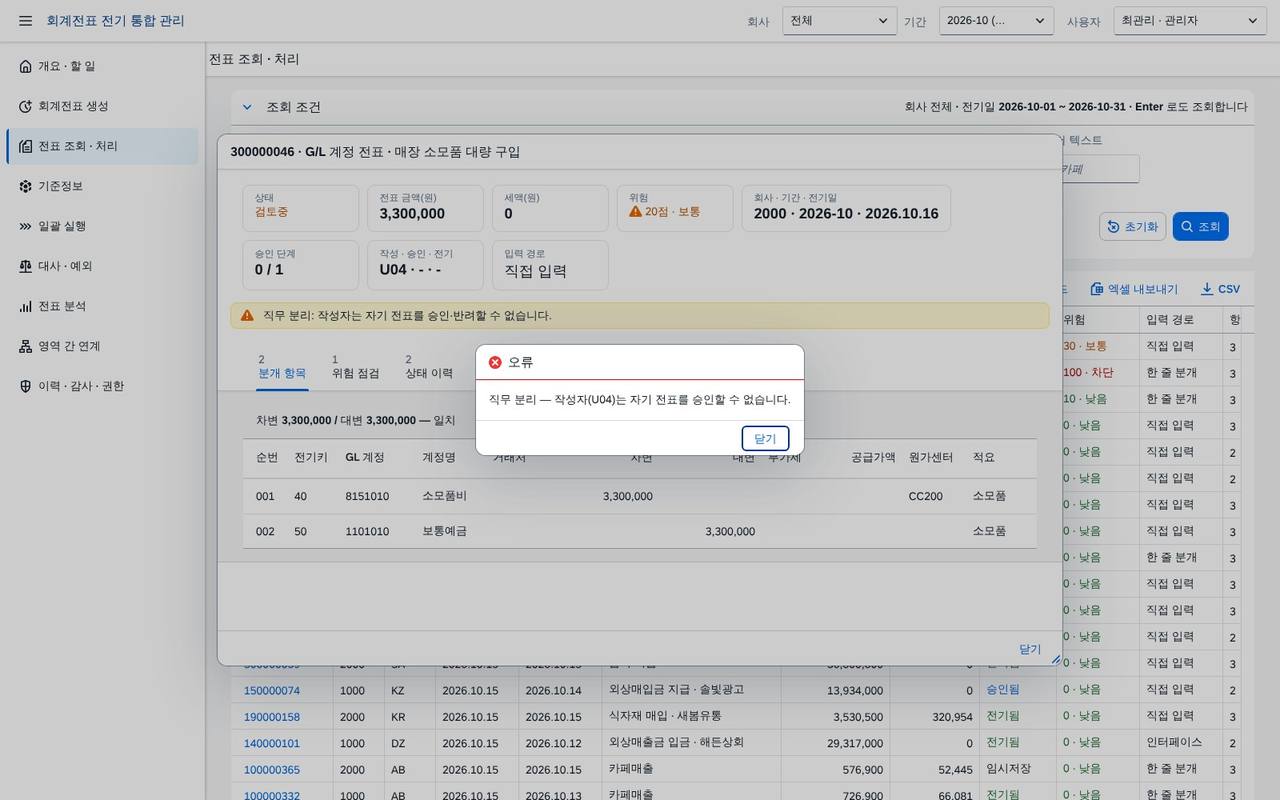Click the 텍스트 search input field
The width and height of the screenshot is (1280, 800).
pyautogui.click(x=1099, y=169)
